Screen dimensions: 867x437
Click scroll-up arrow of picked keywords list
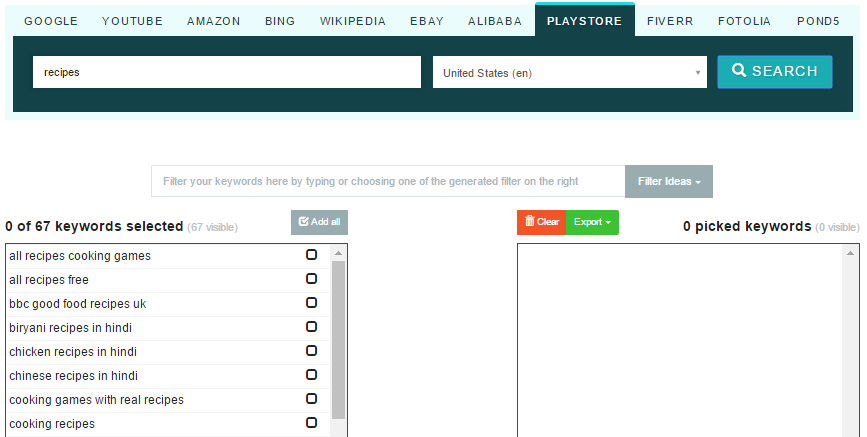[850, 253]
